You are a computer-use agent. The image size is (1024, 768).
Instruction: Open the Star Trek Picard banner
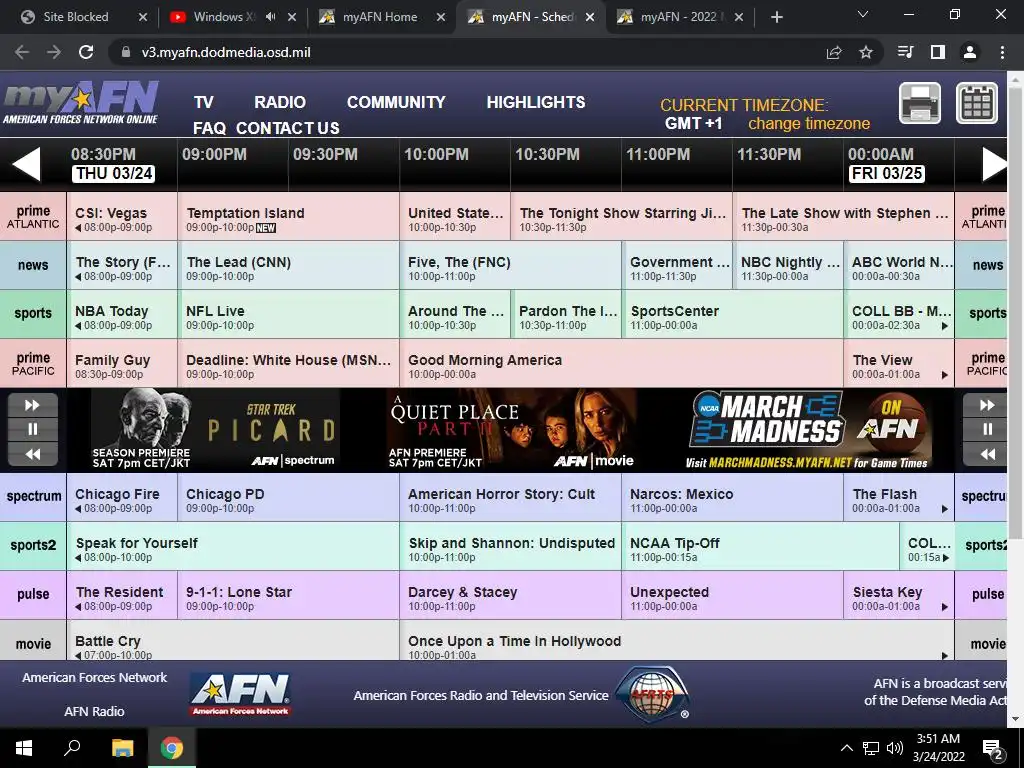tap(216, 429)
